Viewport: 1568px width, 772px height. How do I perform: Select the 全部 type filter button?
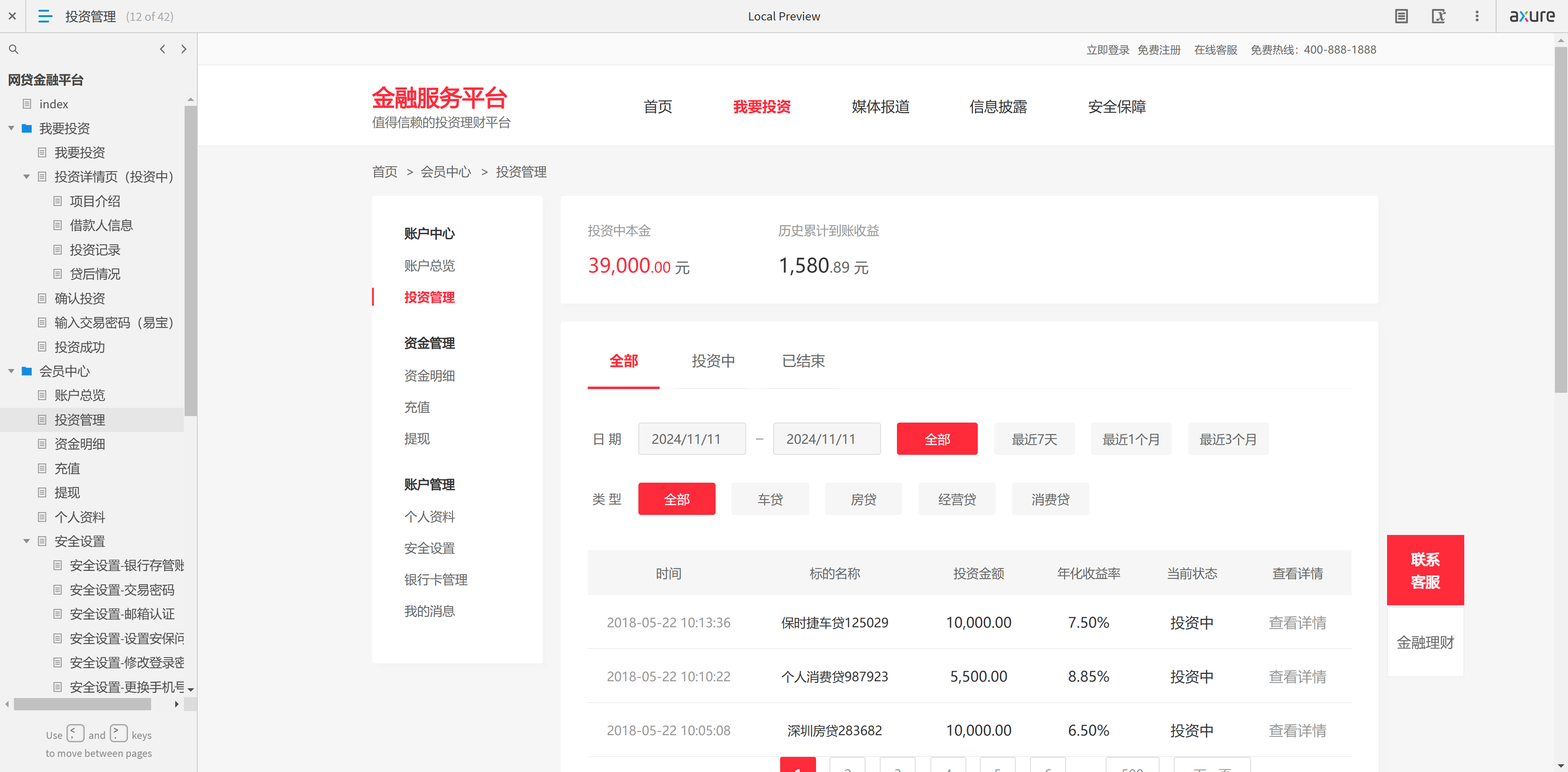[677, 499]
